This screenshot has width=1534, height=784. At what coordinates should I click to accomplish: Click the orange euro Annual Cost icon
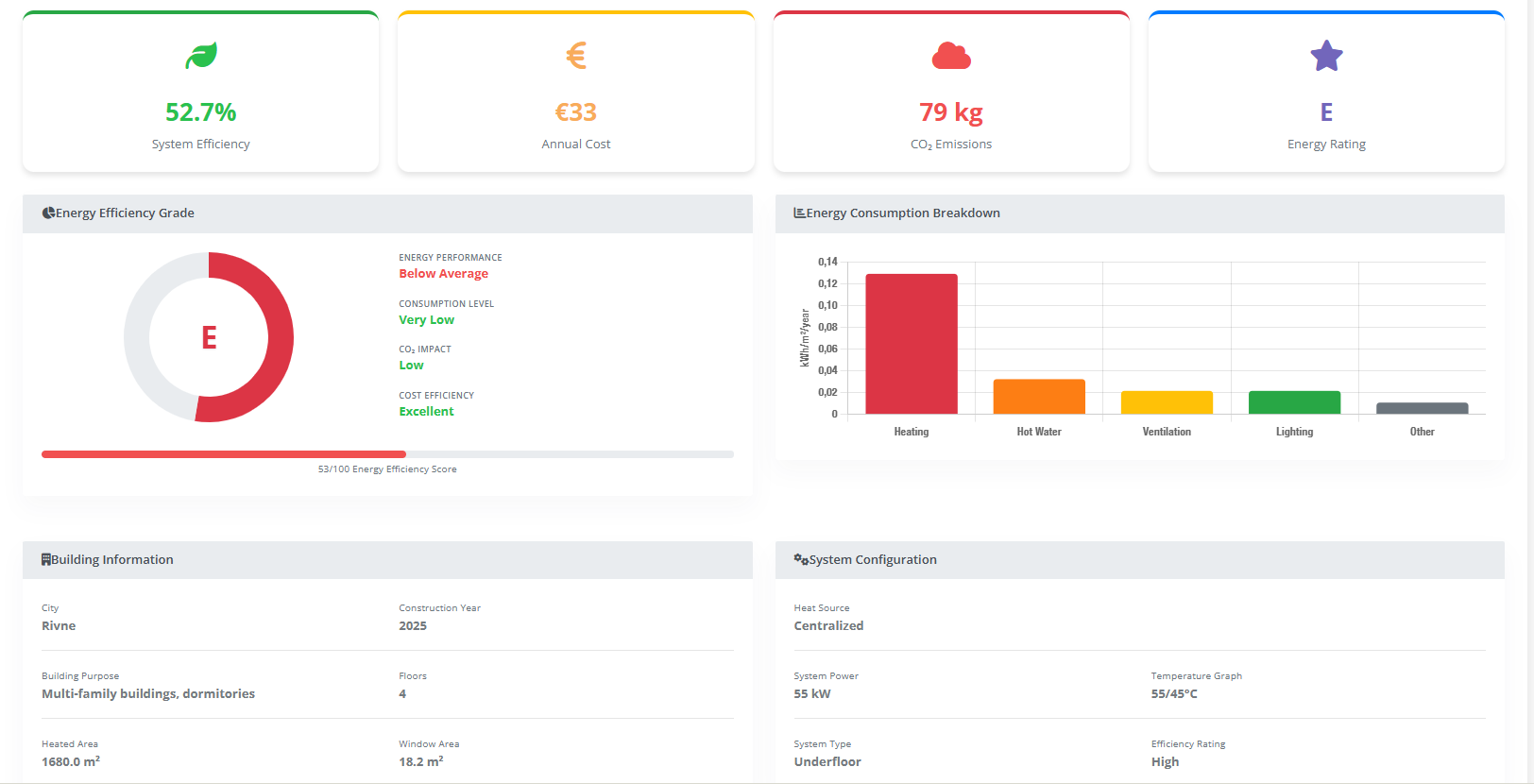pyautogui.click(x=576, y=56)
